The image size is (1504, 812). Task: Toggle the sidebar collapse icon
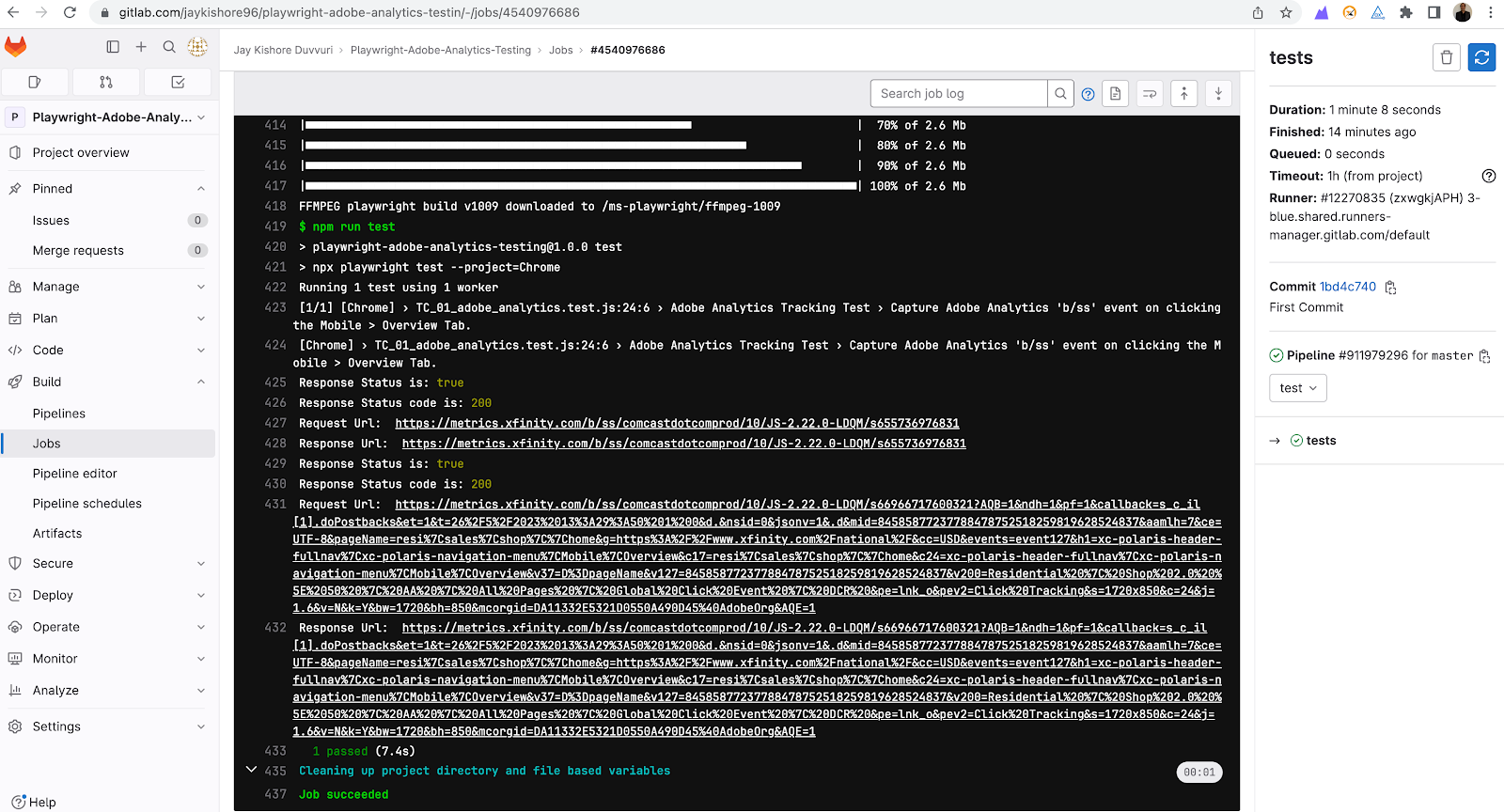[x=113, y=46]
